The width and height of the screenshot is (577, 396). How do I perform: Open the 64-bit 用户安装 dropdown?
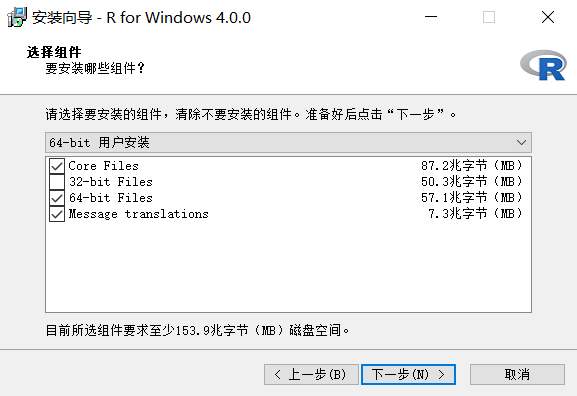288,142
